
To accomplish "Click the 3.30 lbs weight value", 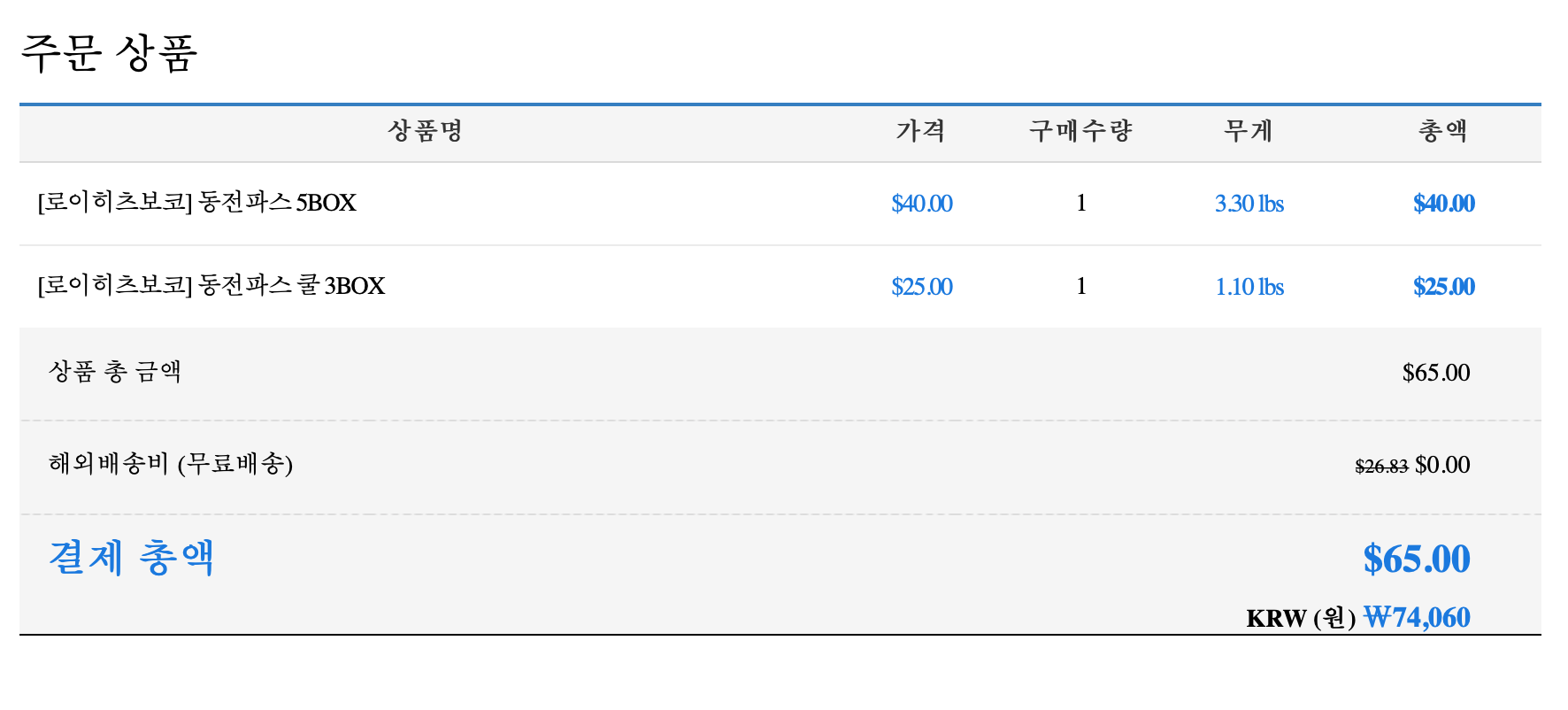I will [x=1249, y=204].
